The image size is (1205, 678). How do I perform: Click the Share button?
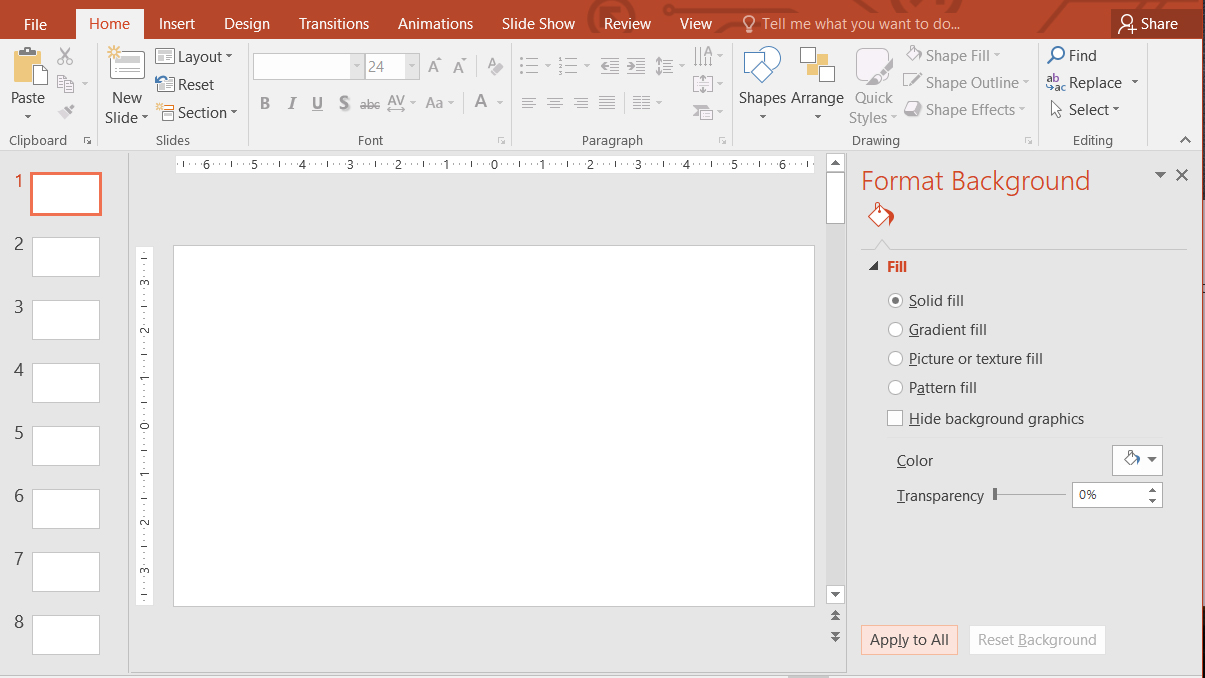coord(1148,24)
